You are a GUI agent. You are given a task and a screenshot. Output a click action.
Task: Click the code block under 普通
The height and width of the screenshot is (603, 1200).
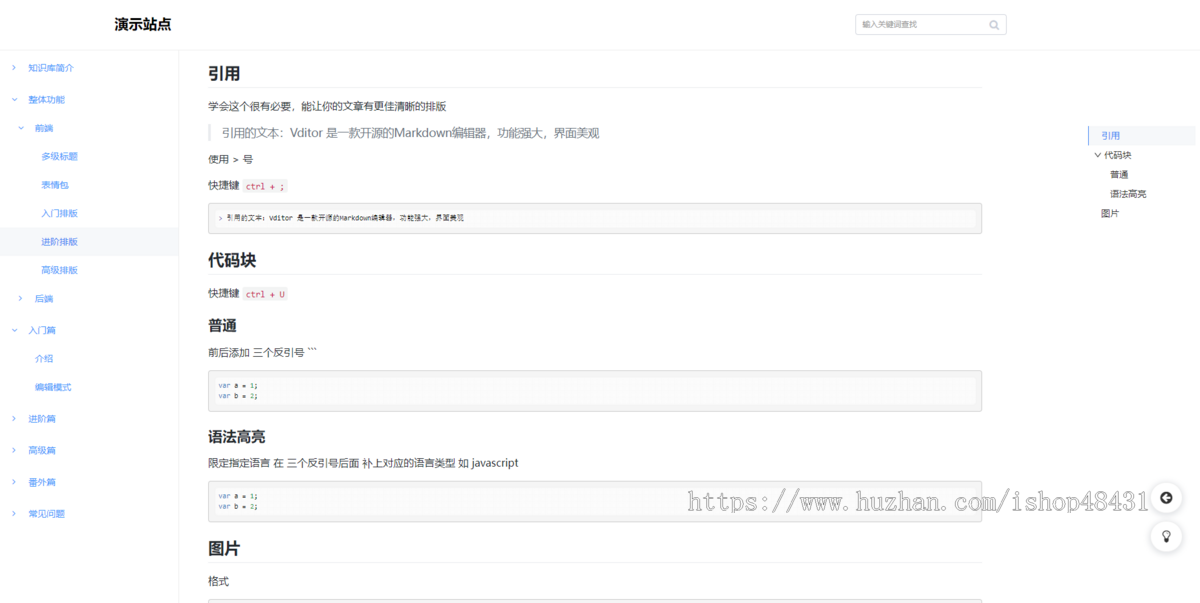click(595, 391)
